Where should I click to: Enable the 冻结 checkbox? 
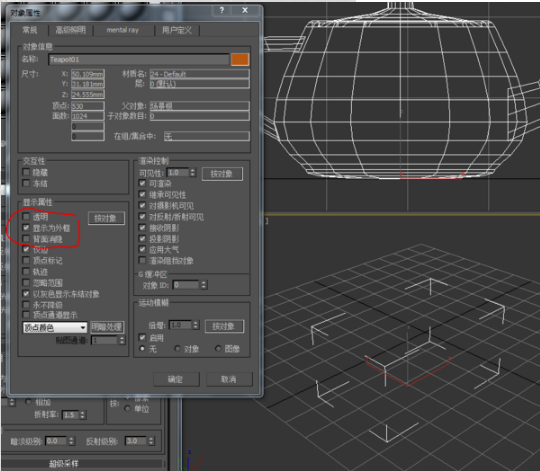[x=26, y=183]
